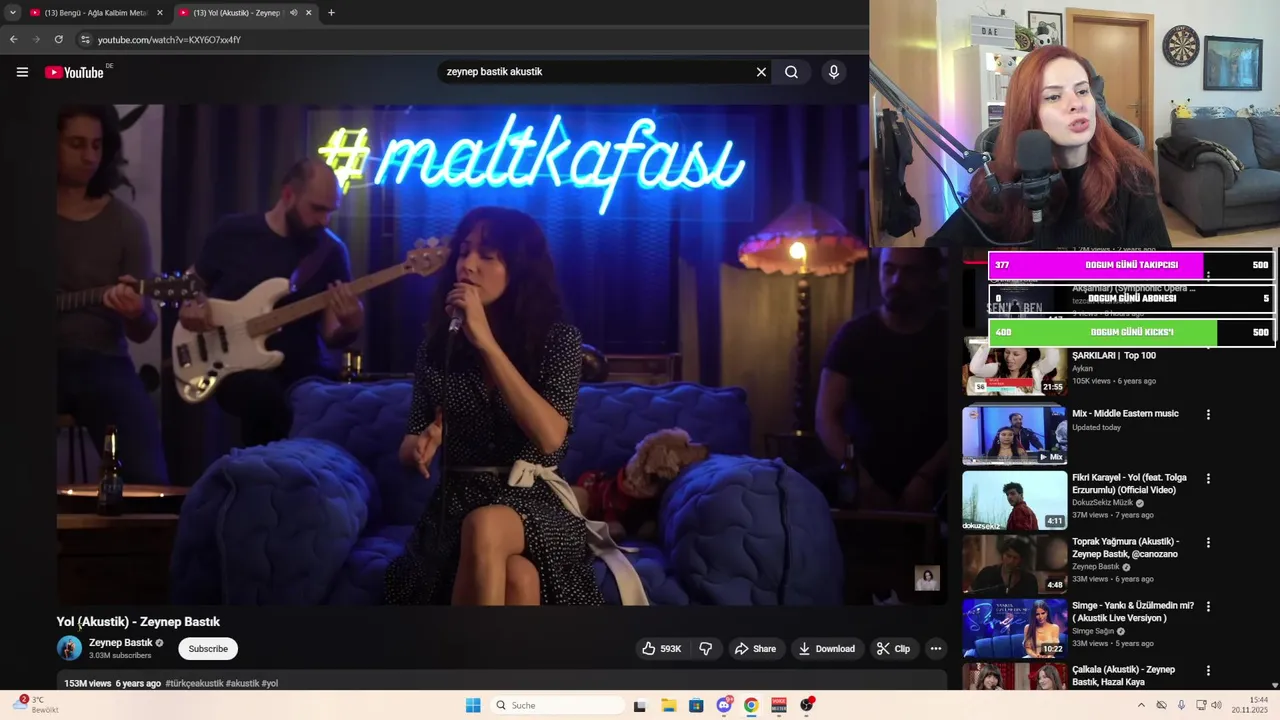Open options menu for Toprak Yağmura (Akustik)
Image resolution: width=1280 pixels, height=720 pixels.
pos(1208,542)
